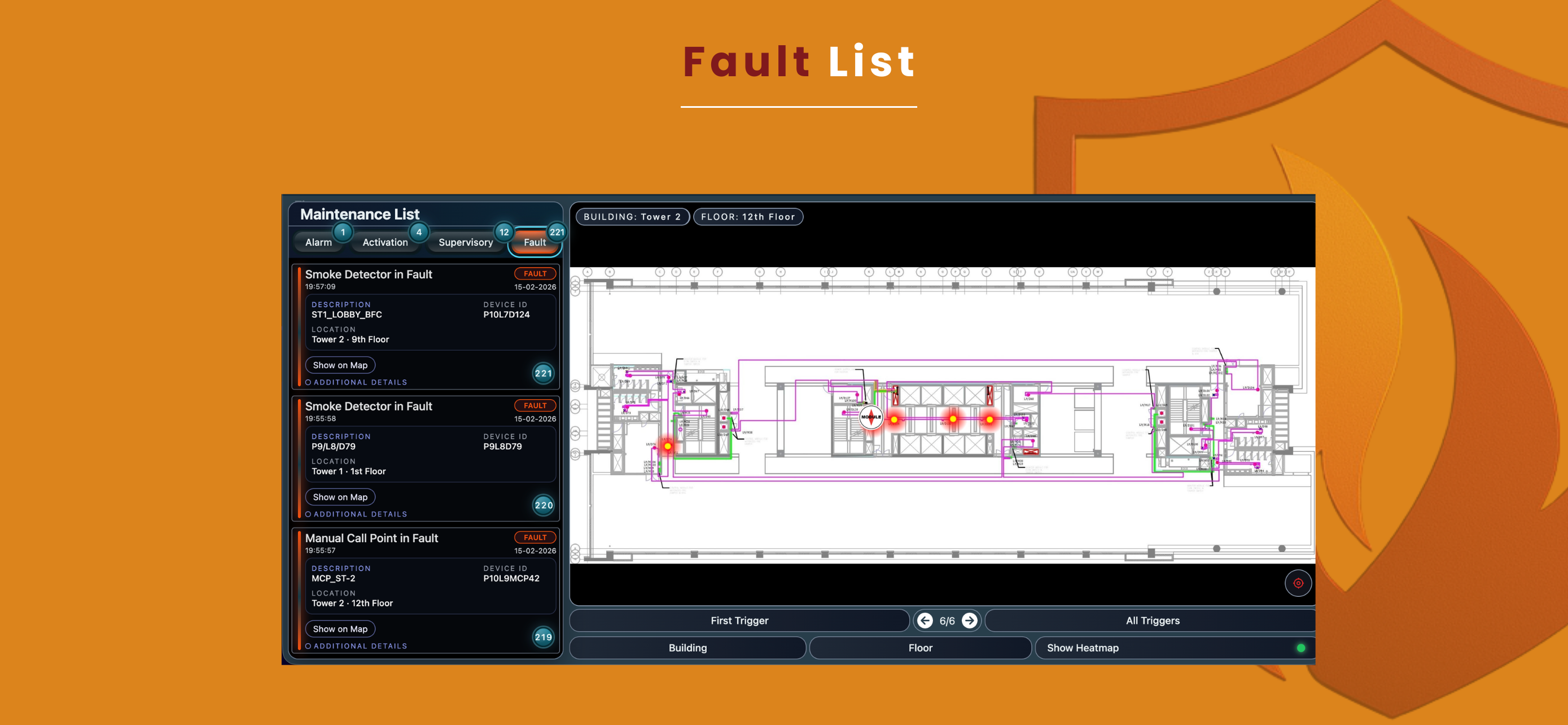Click the All Triggers button

(1151, 621)
